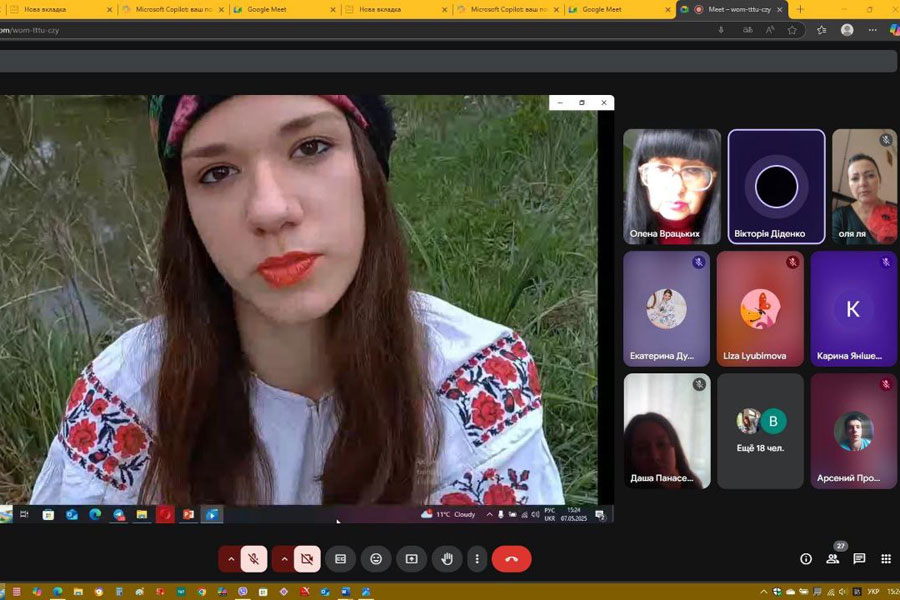Click the present screen icon
900x600 pixels.
tap(411, 559)
